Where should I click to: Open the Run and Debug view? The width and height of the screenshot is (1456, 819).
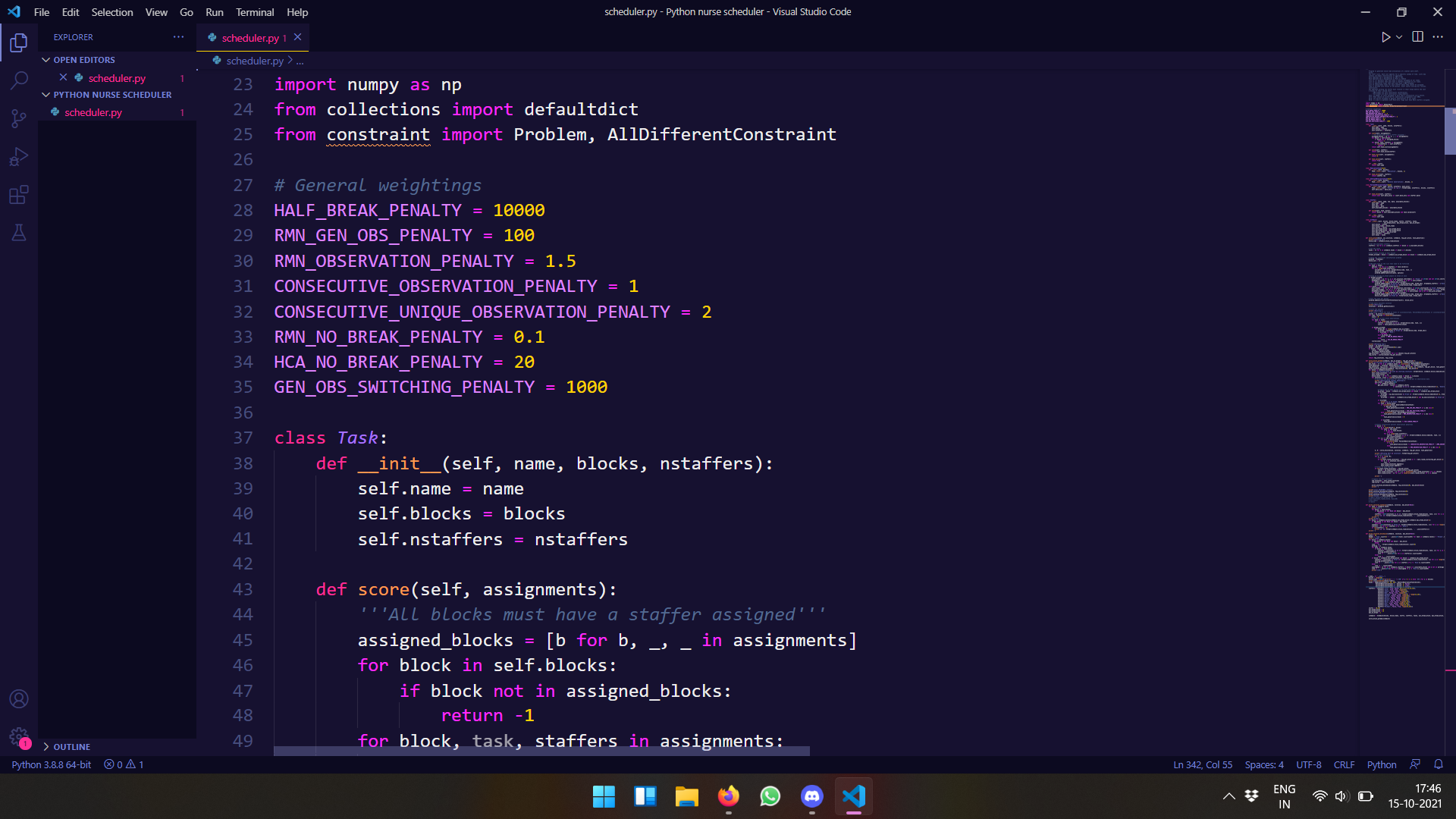point(19,156)
